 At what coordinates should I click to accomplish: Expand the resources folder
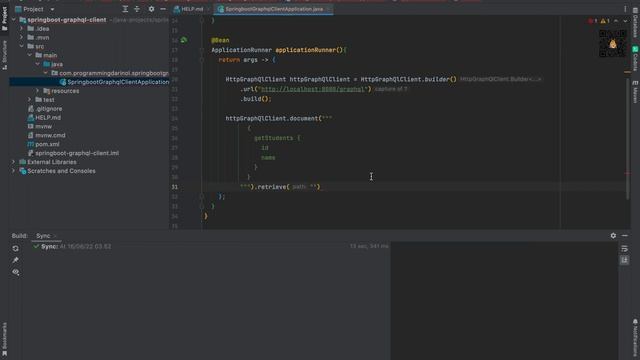coord(38,91)
